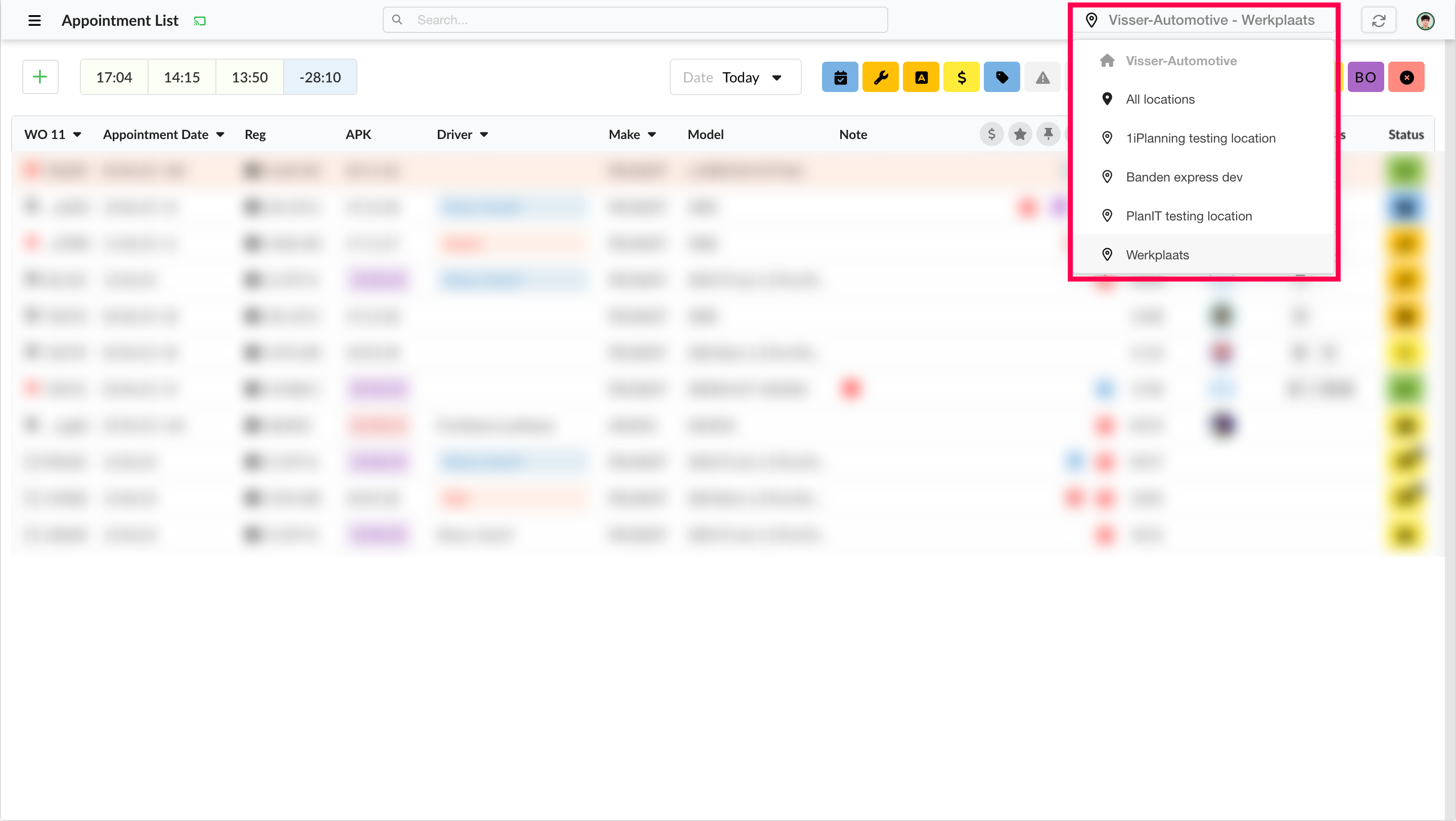Screen dimensions: 1456x821
Task: Click the warning triangle filter icon
Action: coord(1042,77)
